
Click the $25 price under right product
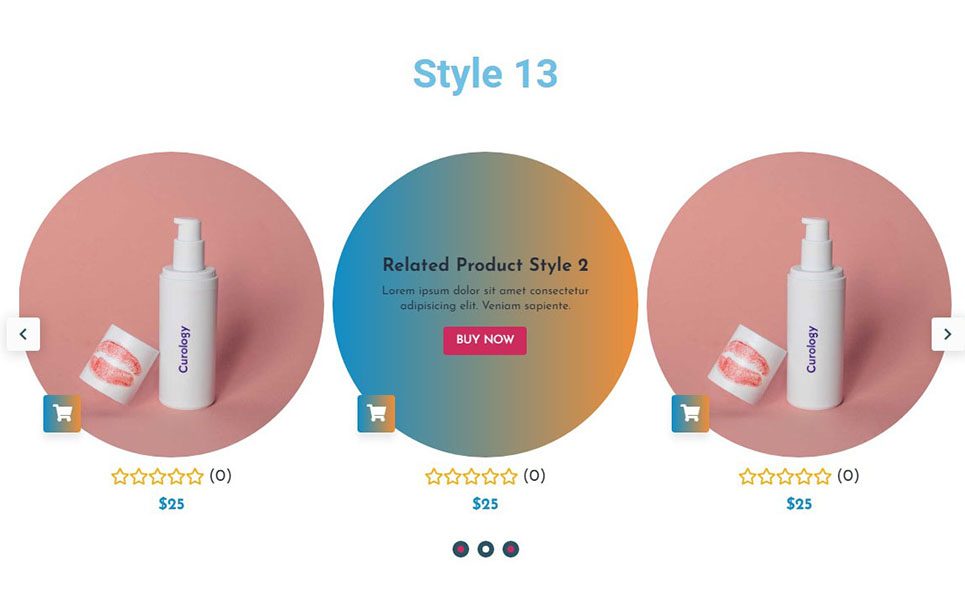[x=799, y=503]
